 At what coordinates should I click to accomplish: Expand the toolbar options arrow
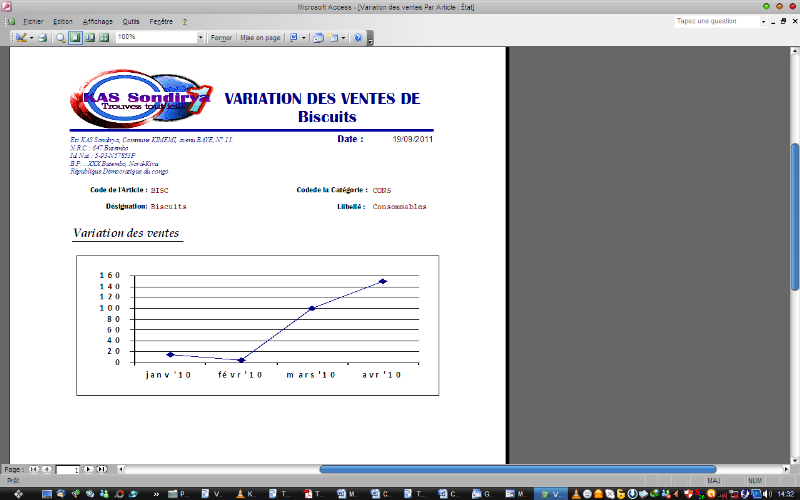[x=370, y=40]
